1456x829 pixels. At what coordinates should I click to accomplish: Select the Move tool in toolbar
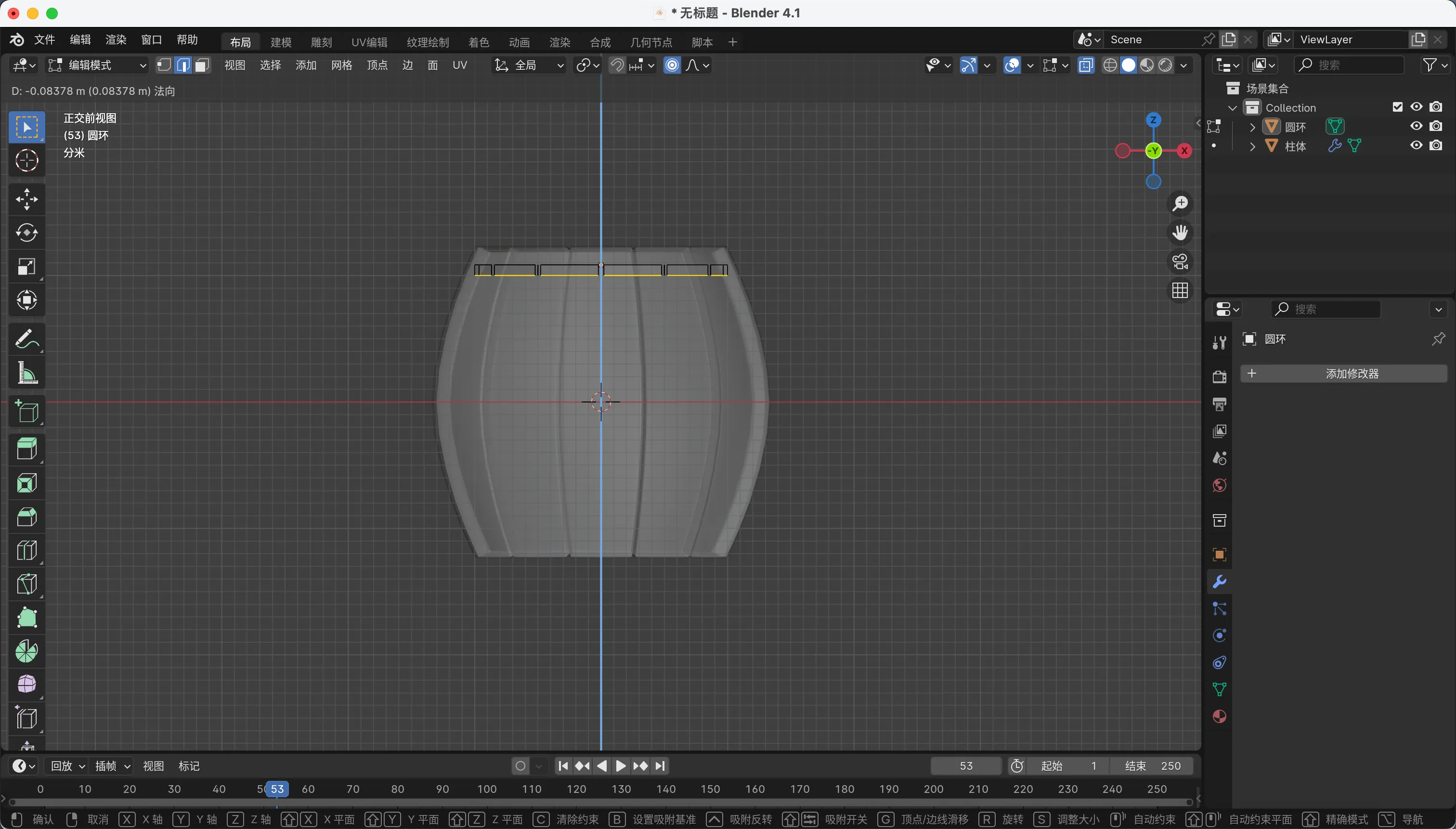[27, 199]
